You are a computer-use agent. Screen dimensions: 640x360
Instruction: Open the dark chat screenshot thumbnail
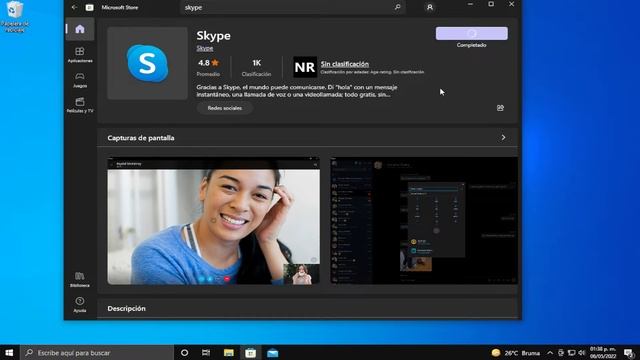424,220
